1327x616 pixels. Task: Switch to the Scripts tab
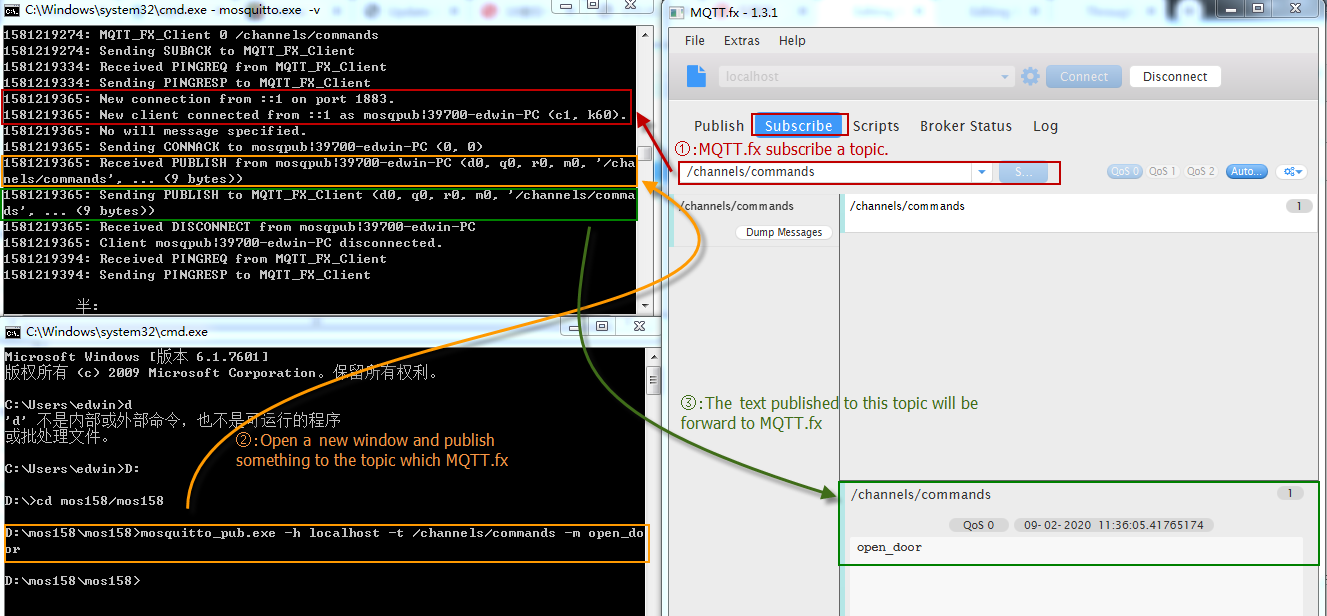point(876,126)
